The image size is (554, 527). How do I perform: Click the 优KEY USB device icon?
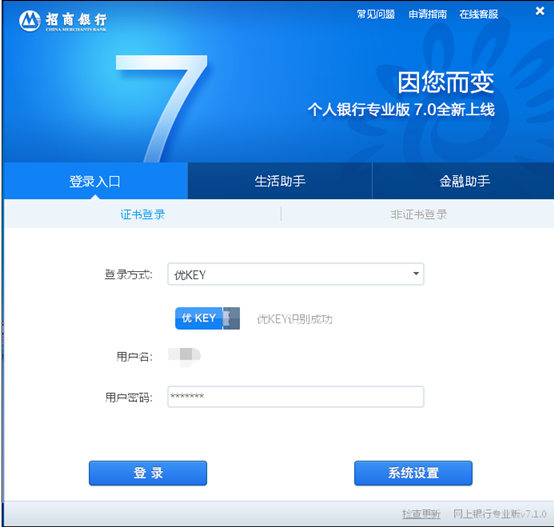[x=207, y=318]
